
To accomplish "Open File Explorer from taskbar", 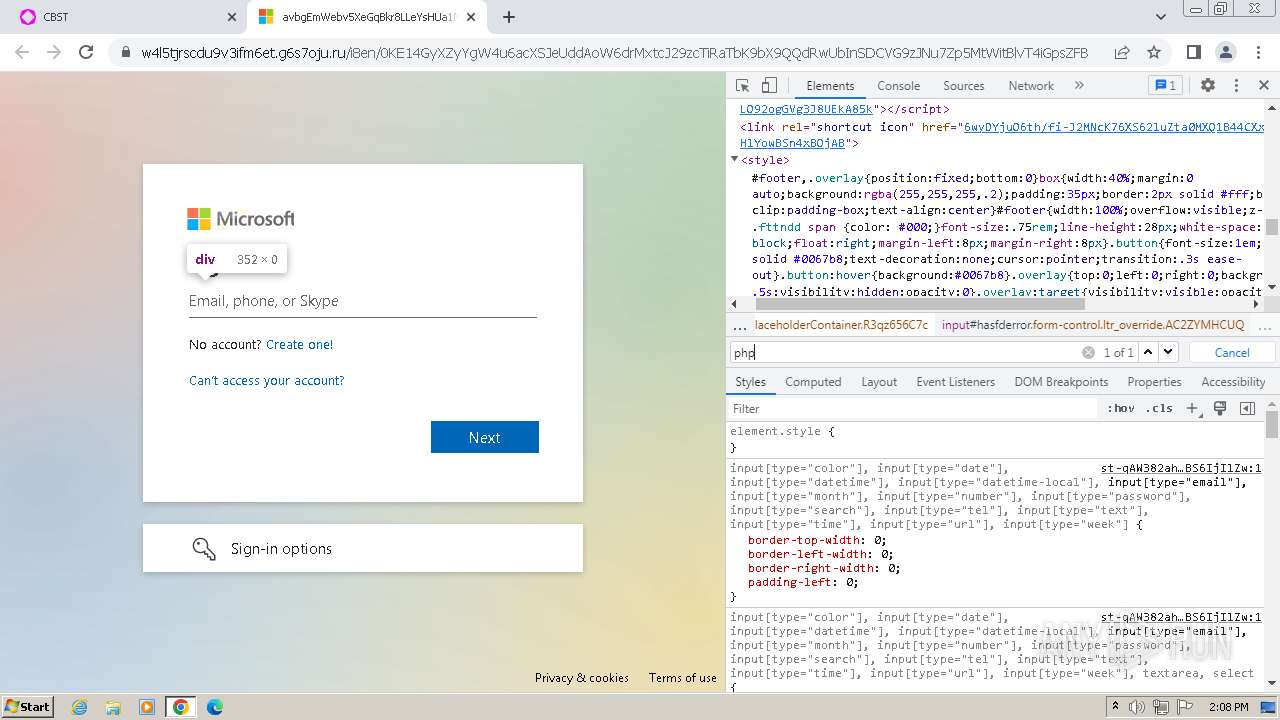I will pos(113,707).
